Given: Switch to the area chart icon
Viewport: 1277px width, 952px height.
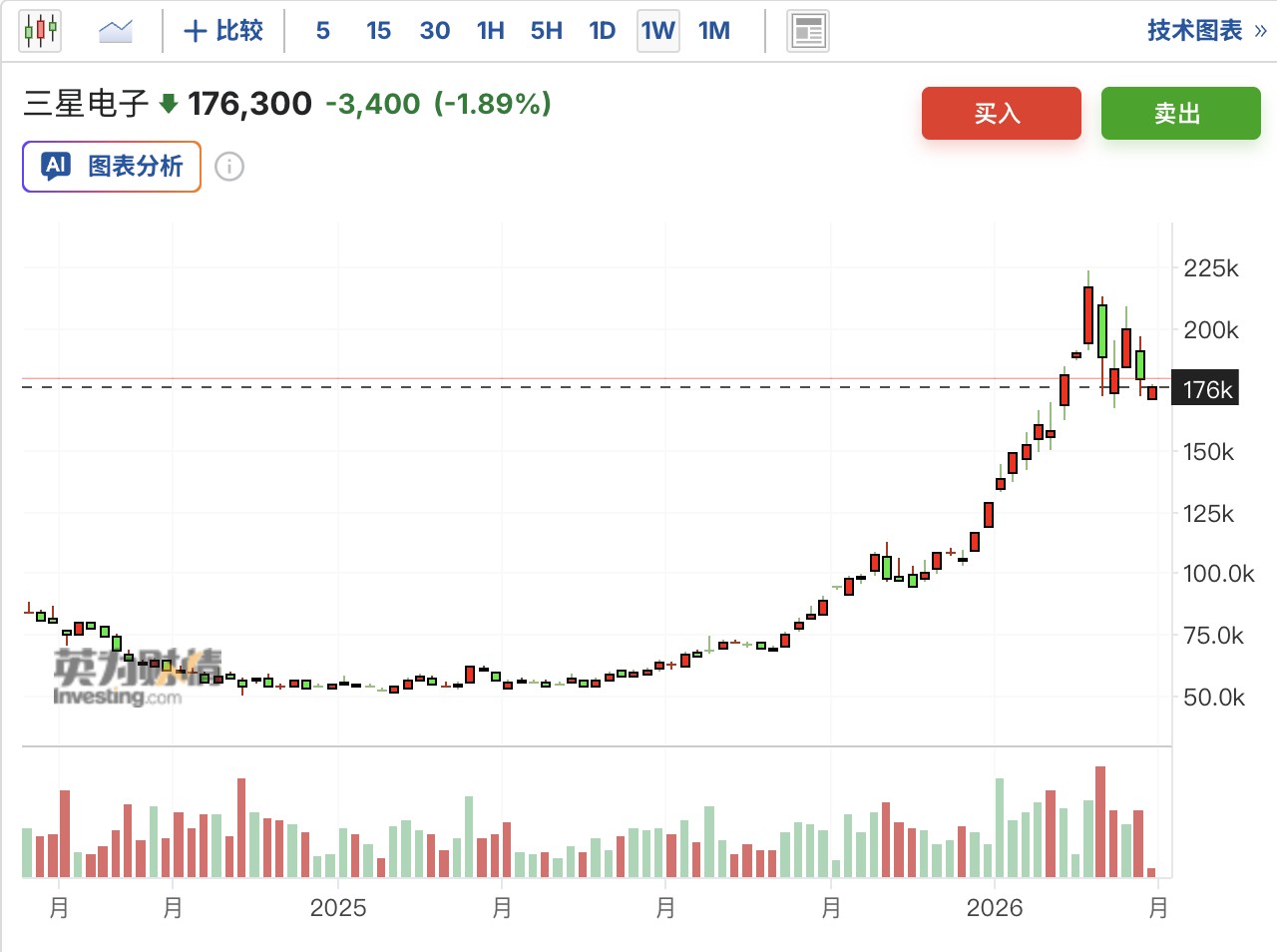Looking at the screenshot, I should tap(116, 31).
